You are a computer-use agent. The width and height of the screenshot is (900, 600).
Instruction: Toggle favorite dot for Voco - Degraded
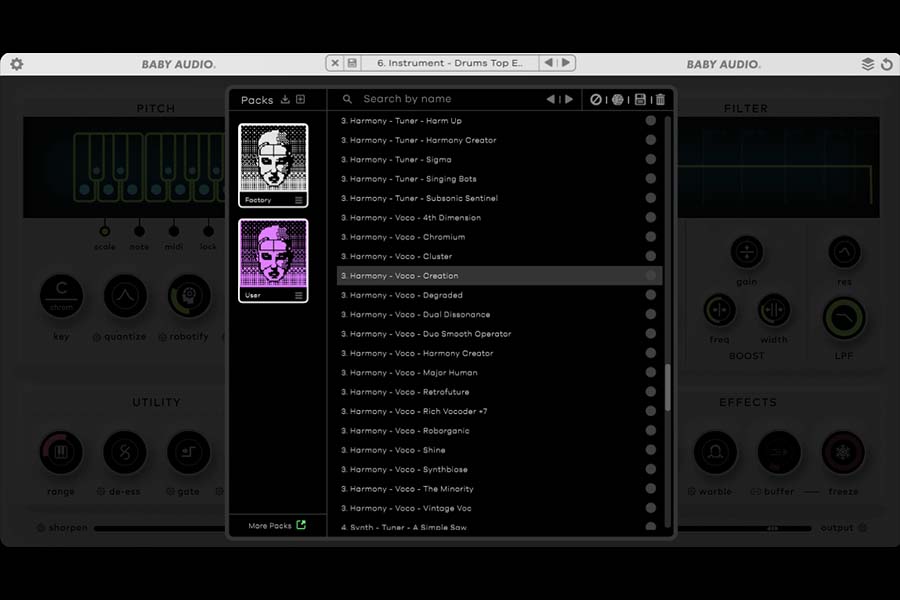pos(650,295)
